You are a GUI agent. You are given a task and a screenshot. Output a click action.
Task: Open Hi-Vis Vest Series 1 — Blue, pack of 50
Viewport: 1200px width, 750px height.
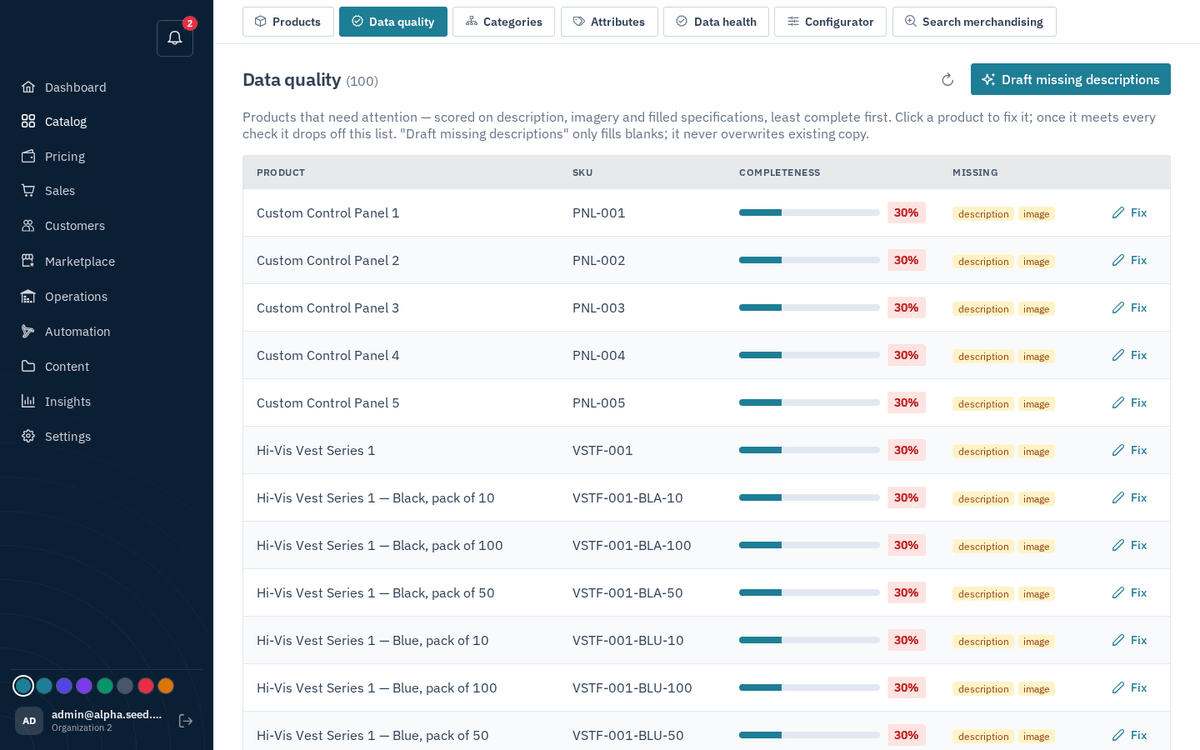coord(373,735)
